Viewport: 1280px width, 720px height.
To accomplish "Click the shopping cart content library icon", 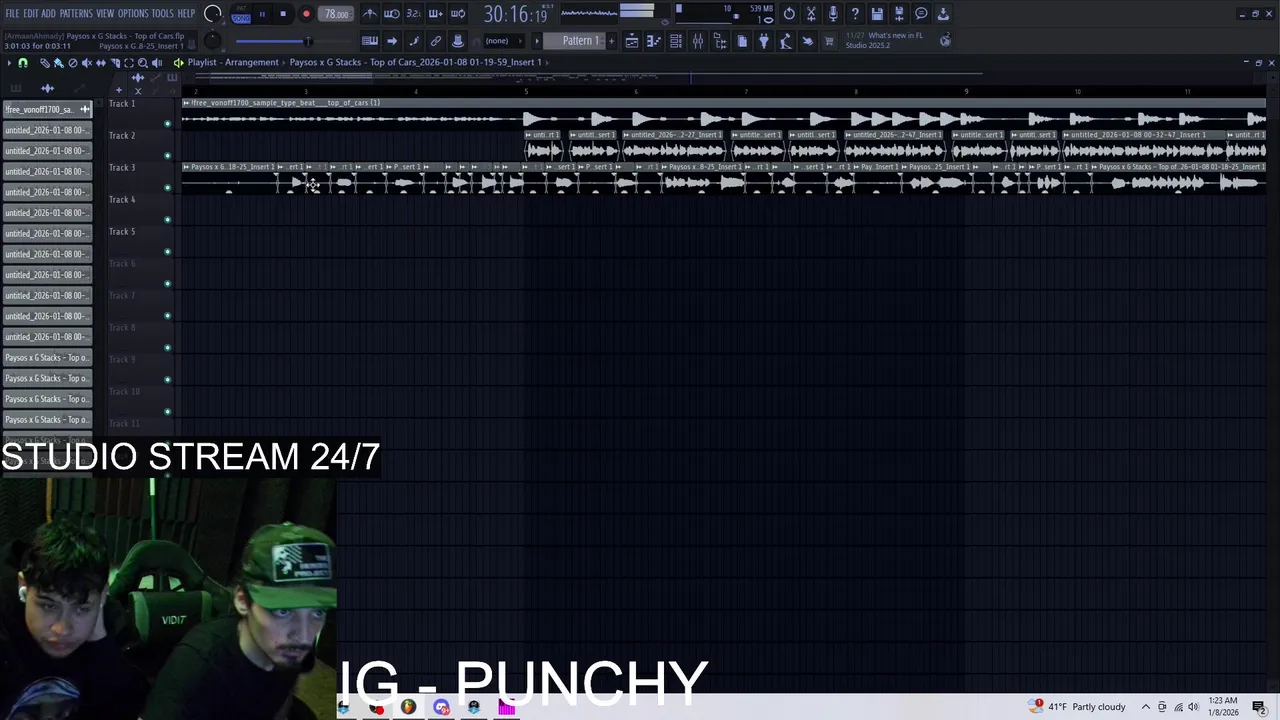I will click(x=829, y=41).
